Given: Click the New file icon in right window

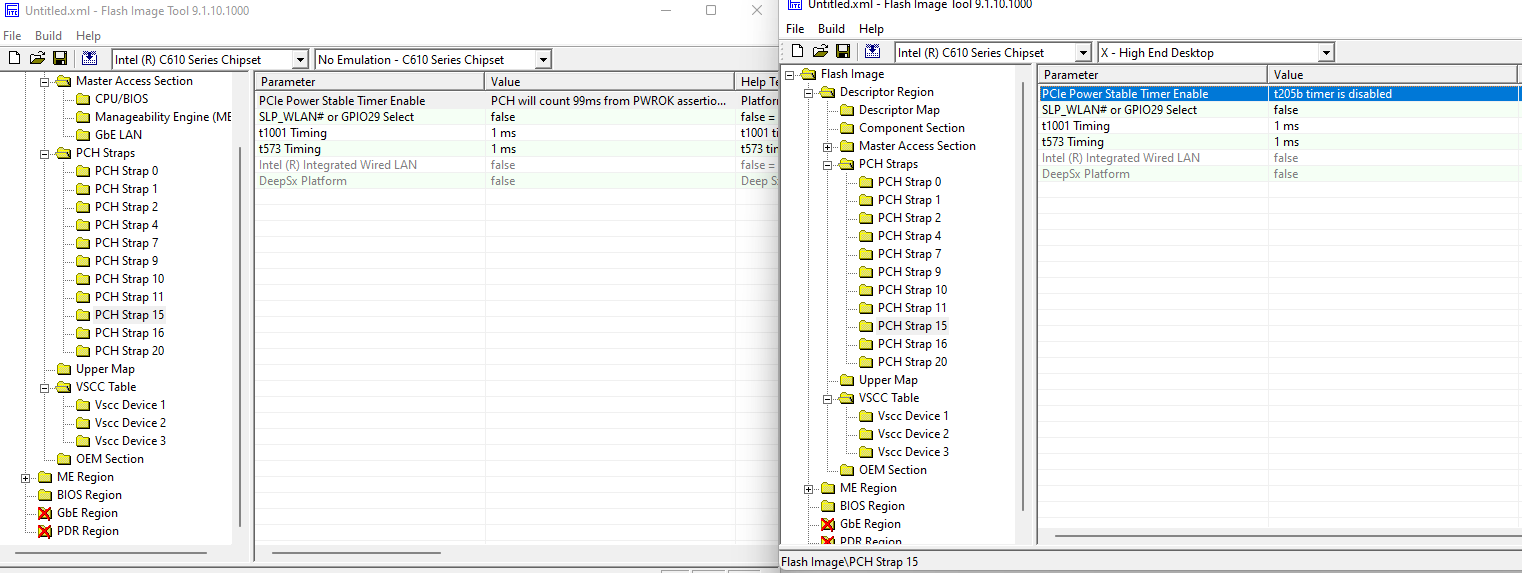Looking at the screenshot, I should tap(797, 51).
